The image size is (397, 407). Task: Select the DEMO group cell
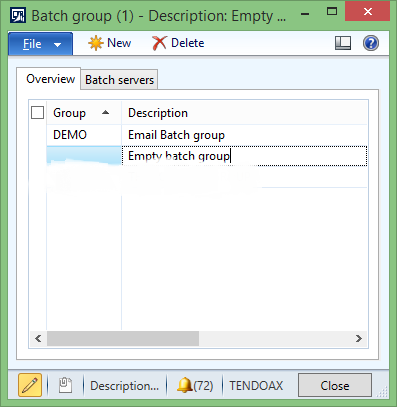coord(84,135)
